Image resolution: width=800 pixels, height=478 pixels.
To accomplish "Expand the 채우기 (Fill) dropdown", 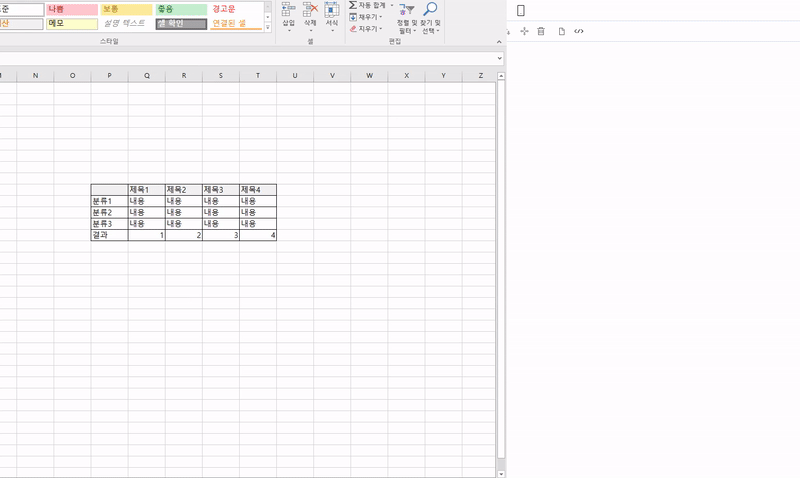I will click(381, 17).
